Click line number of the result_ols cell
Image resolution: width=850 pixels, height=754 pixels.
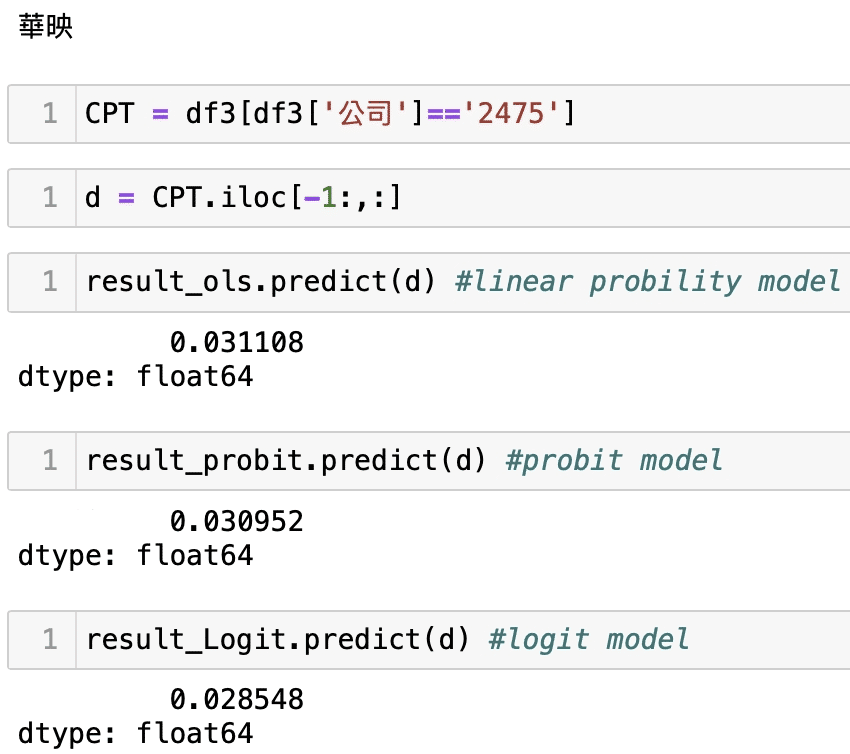pyautogui.click(x=49, y=282)
